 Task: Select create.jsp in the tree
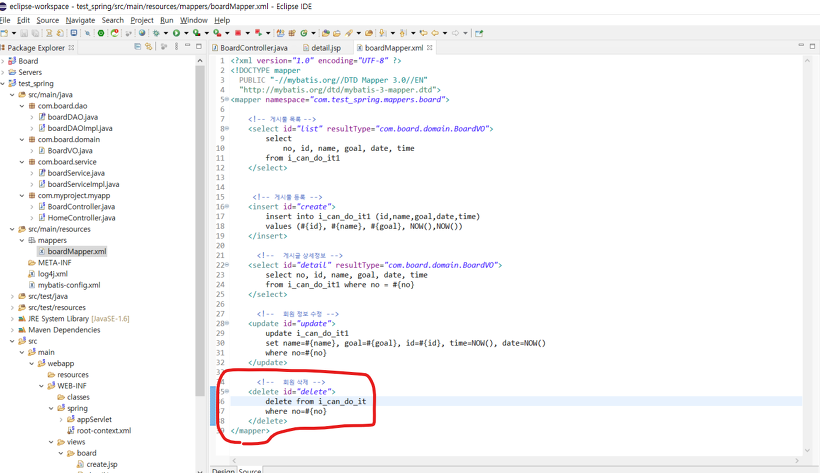pyautogui.click(x=101, y=464)
